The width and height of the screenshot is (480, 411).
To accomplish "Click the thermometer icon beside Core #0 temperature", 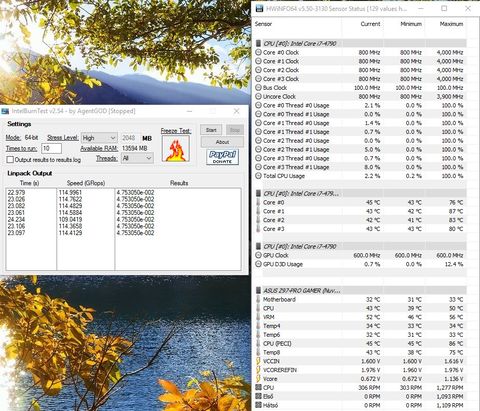I will click(x=258, y=202).
